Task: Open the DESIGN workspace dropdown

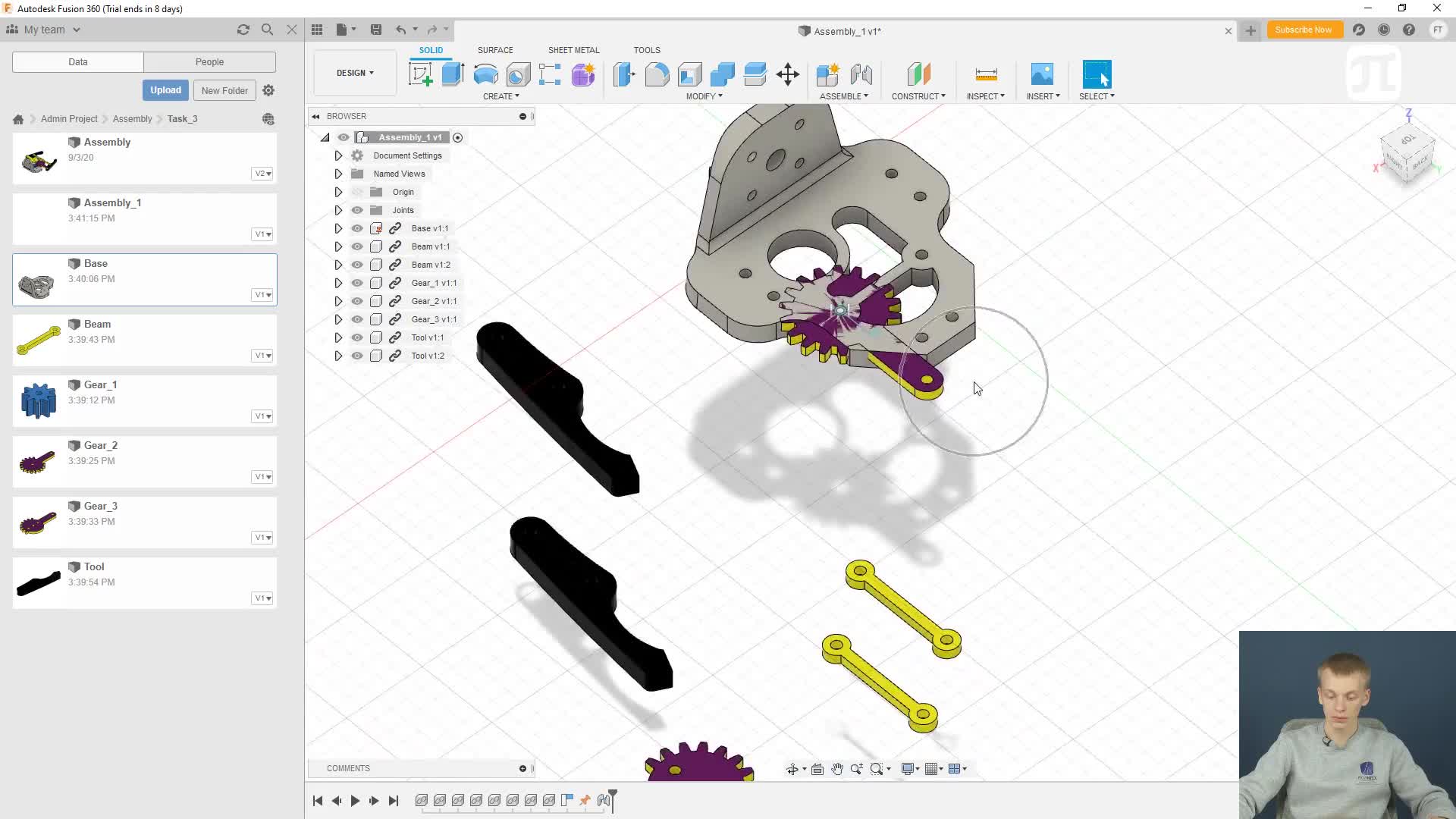Action: [x=355, y=73]
